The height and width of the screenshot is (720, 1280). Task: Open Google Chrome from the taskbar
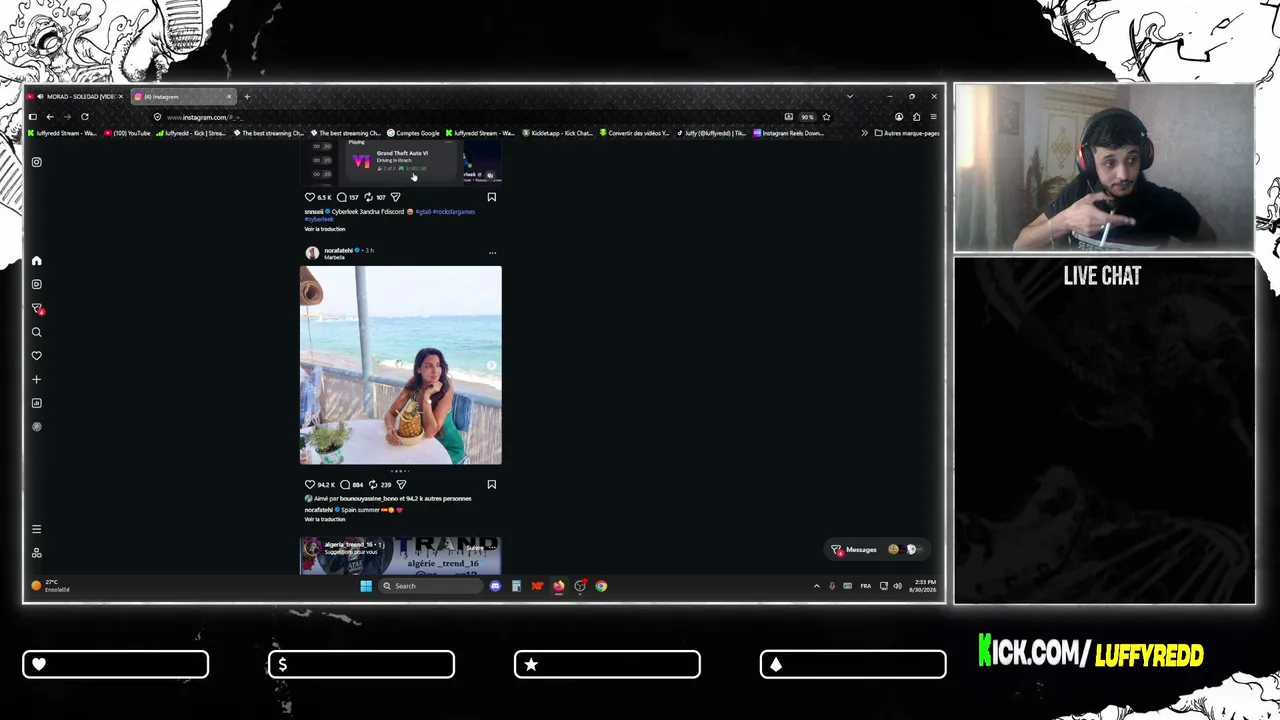tap(601, 586)
